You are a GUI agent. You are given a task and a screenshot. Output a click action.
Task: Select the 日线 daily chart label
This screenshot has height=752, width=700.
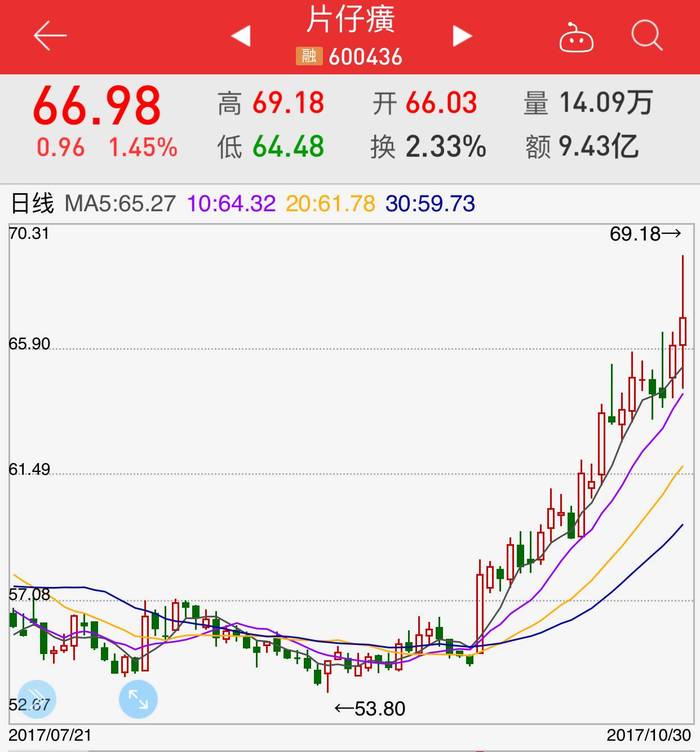[32, 203]
